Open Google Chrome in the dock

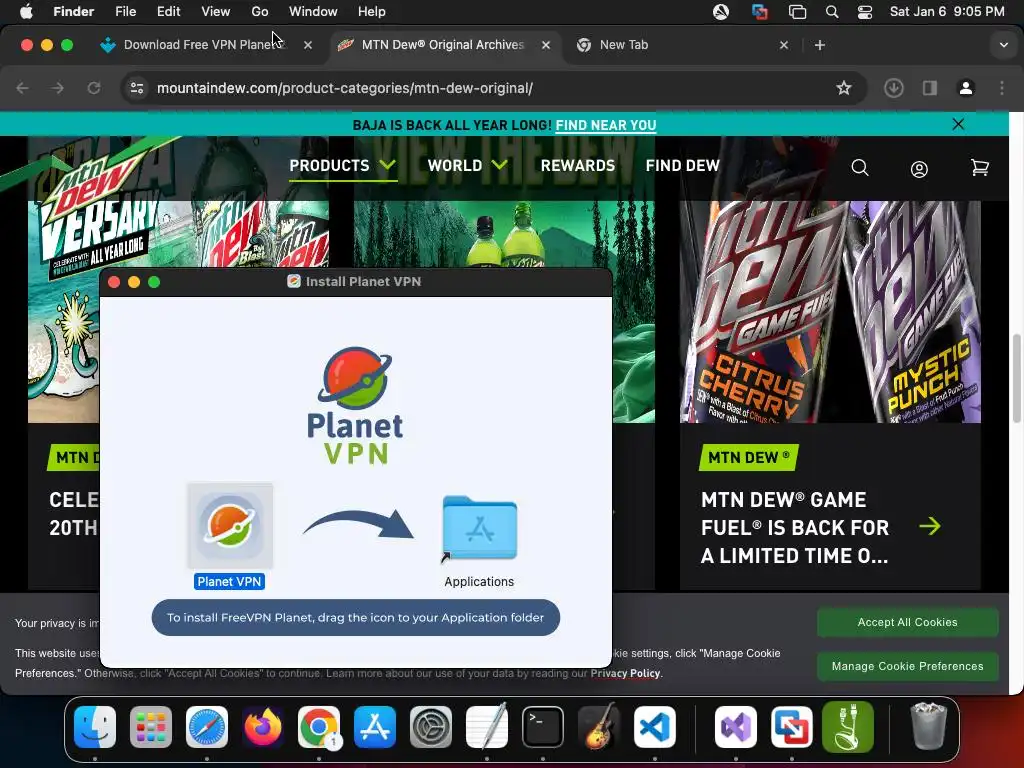[x=319, y=727]
